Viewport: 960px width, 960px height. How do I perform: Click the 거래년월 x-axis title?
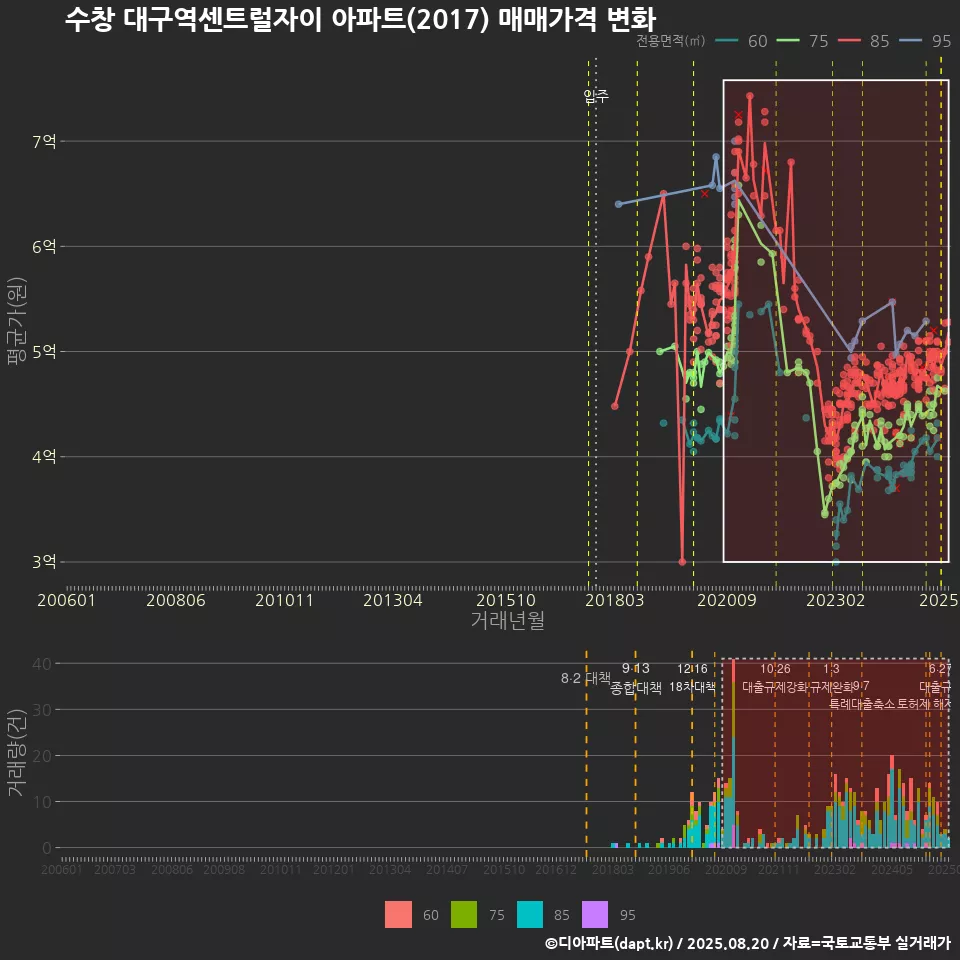coord(508,620)
